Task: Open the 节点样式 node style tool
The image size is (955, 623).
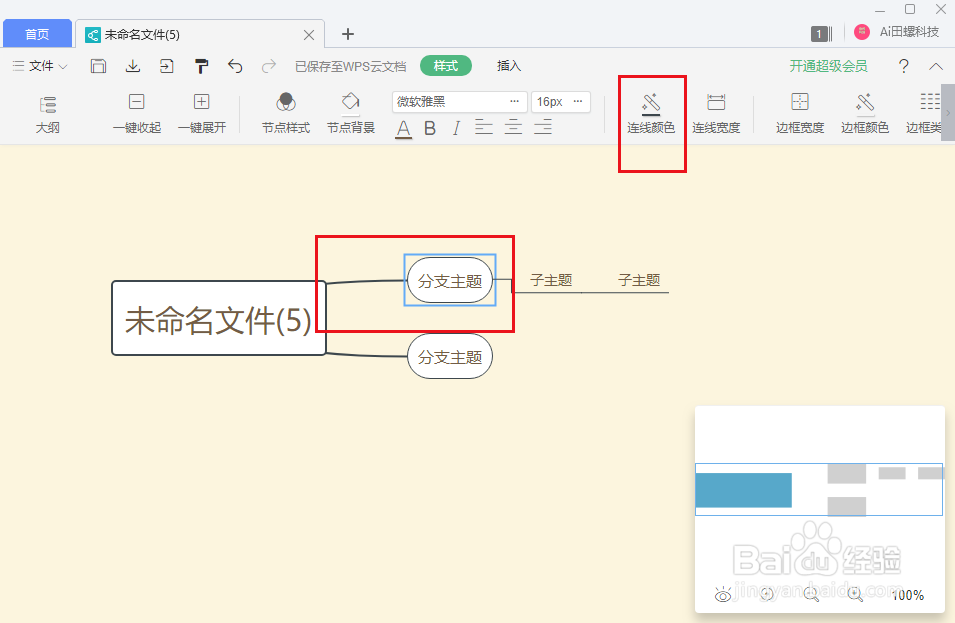Action: point(285,112)
